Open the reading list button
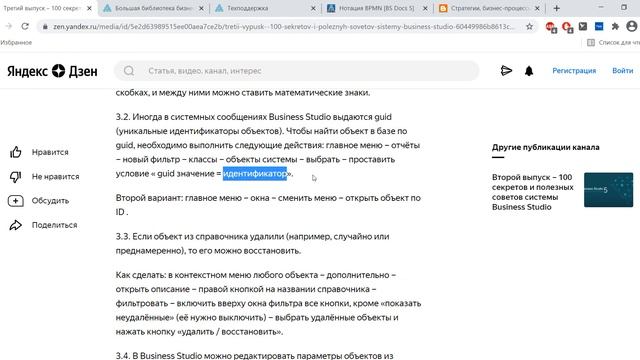Viewport: 640px width, 360px height. pyautogui.click(x=613, y=42)
